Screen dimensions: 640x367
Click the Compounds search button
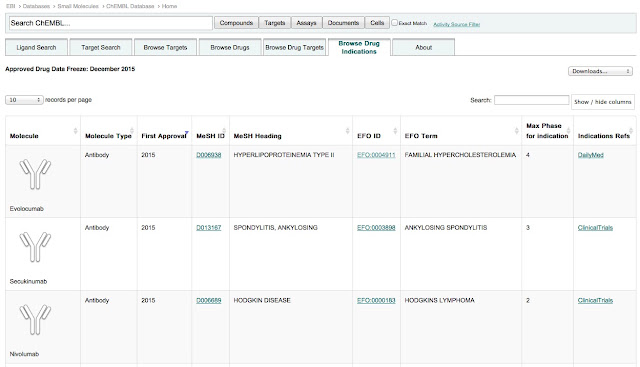coord(236,23)
